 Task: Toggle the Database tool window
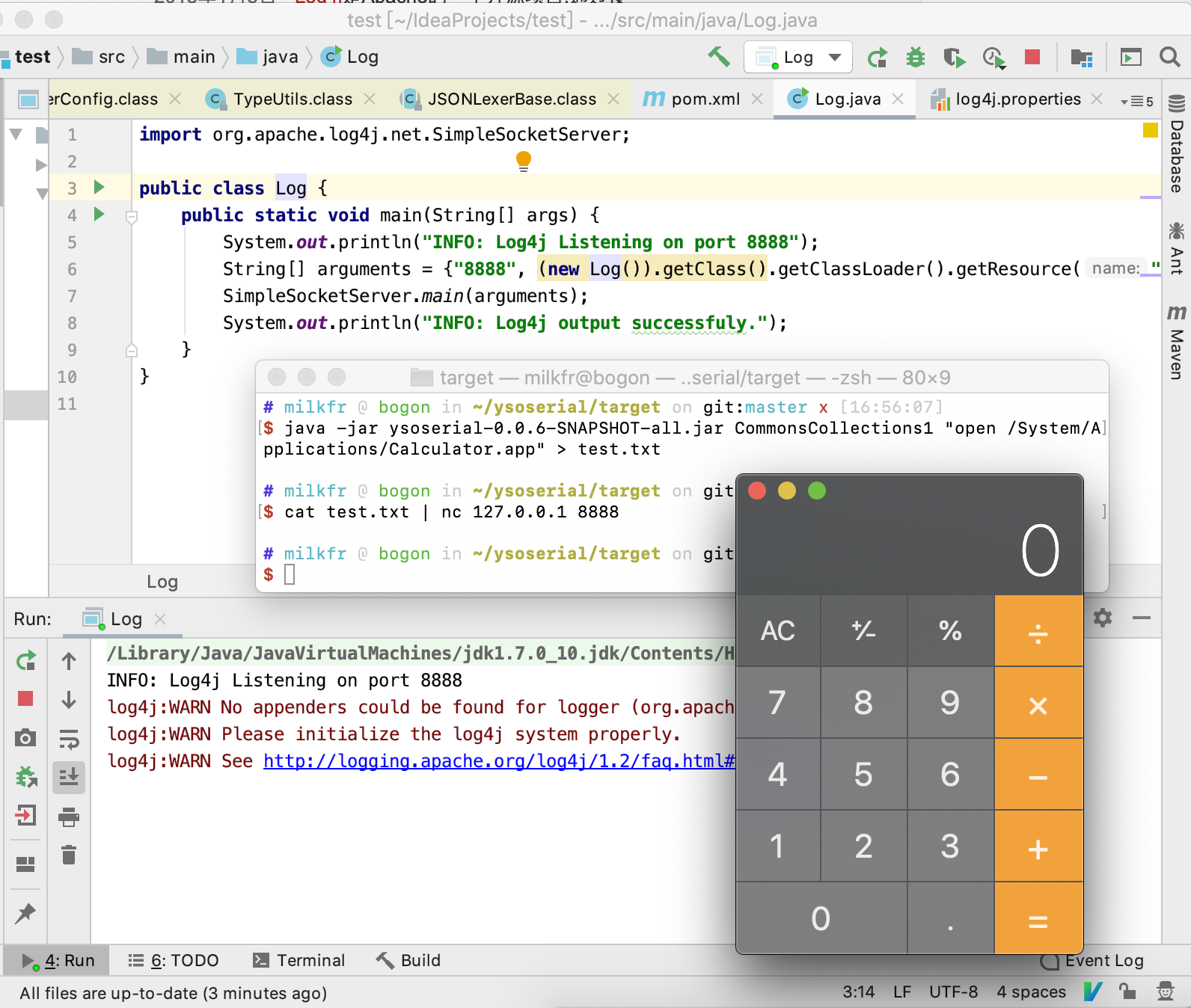click(1176, 144)
